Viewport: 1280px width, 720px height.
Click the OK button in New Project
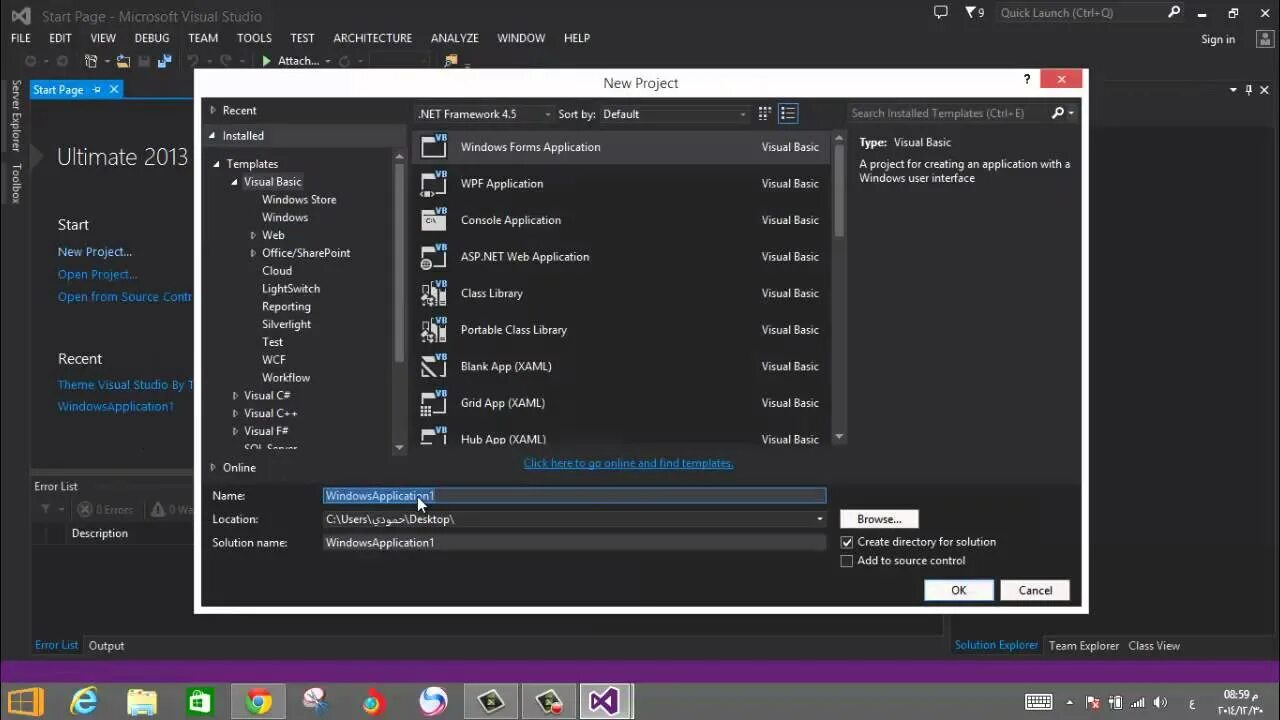point(959,590)
